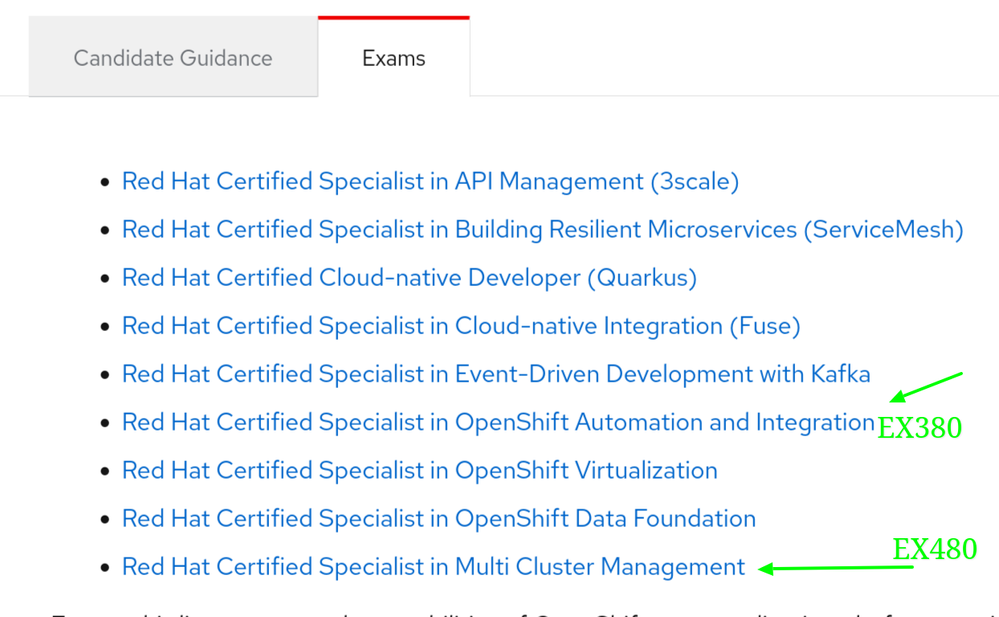Click the bullet before the API Management item
999x617 pixels.
point(105,183)
